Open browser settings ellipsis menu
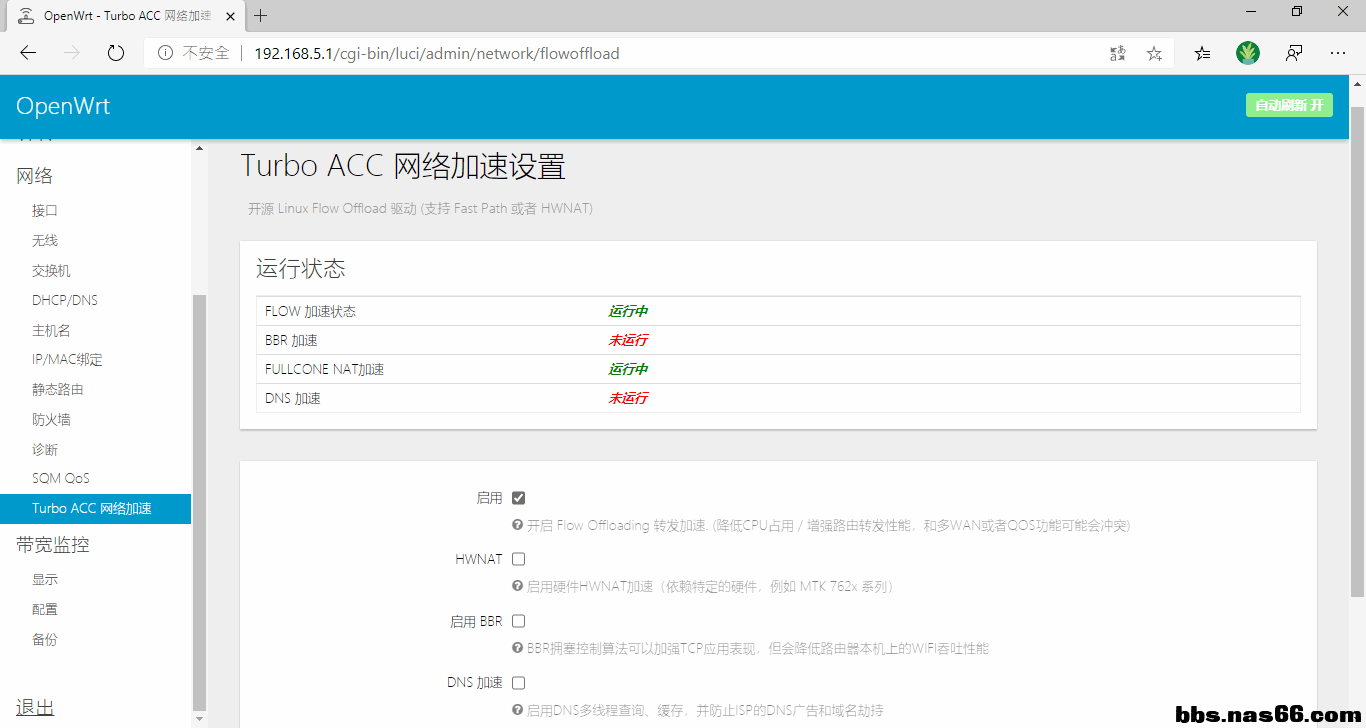This screenshot has height=728, width=1366. (1338, 53)
